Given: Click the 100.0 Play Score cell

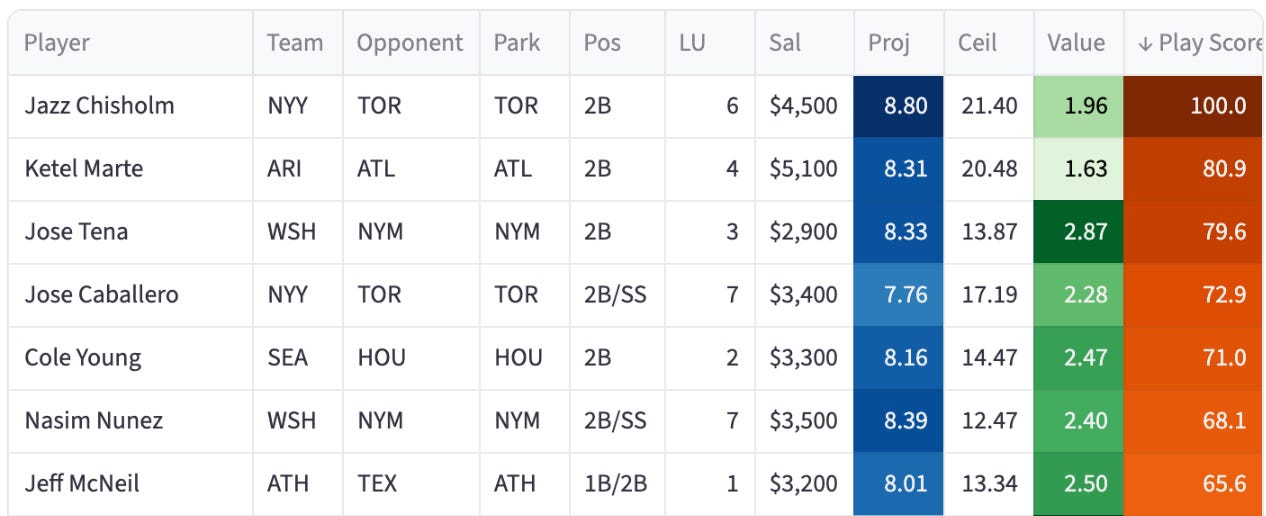Looking at the screenshot, I should pyautogui.click(x=1194, y=106).
